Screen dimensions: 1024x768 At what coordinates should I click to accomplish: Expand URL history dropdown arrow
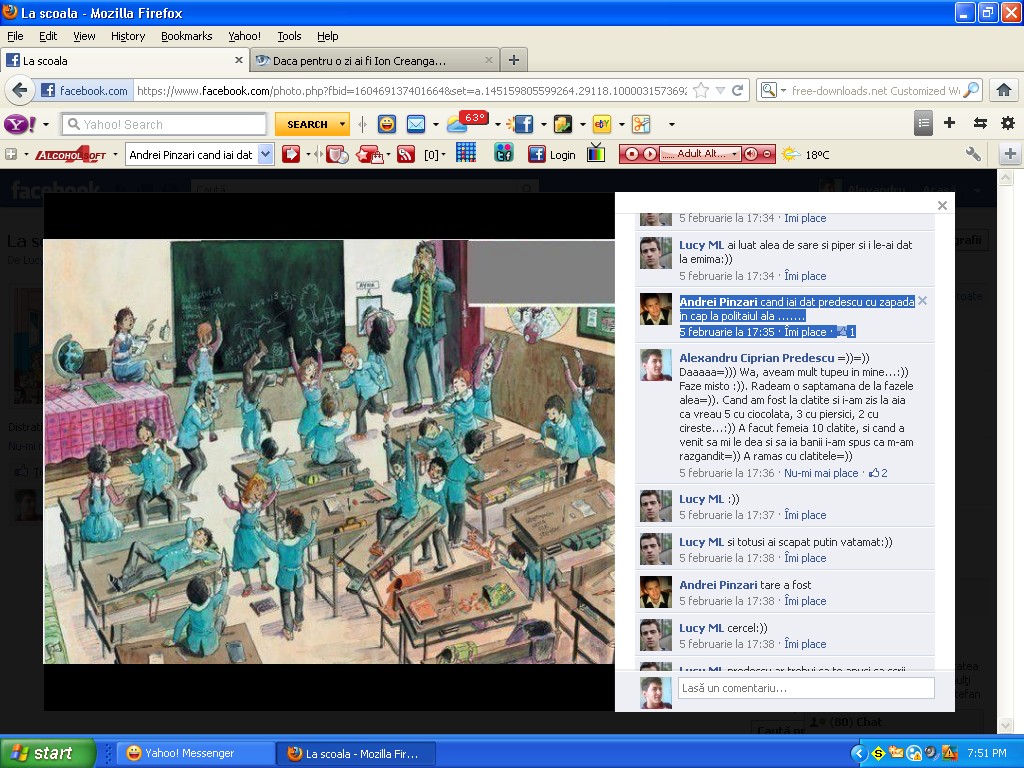click(720, 91)
